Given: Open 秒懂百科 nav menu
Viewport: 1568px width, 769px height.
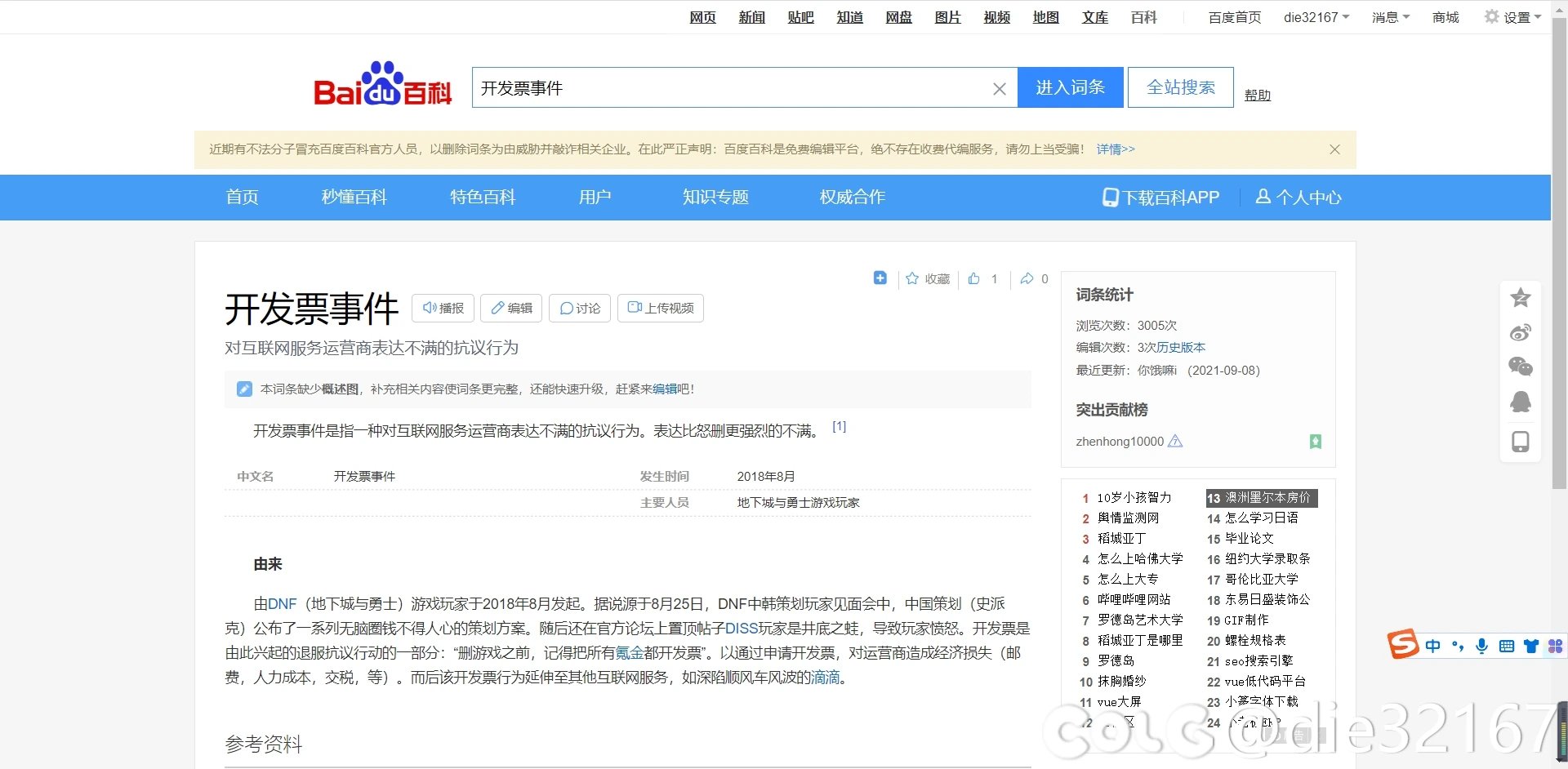Looking at the screenshot, I should point(354,197).
